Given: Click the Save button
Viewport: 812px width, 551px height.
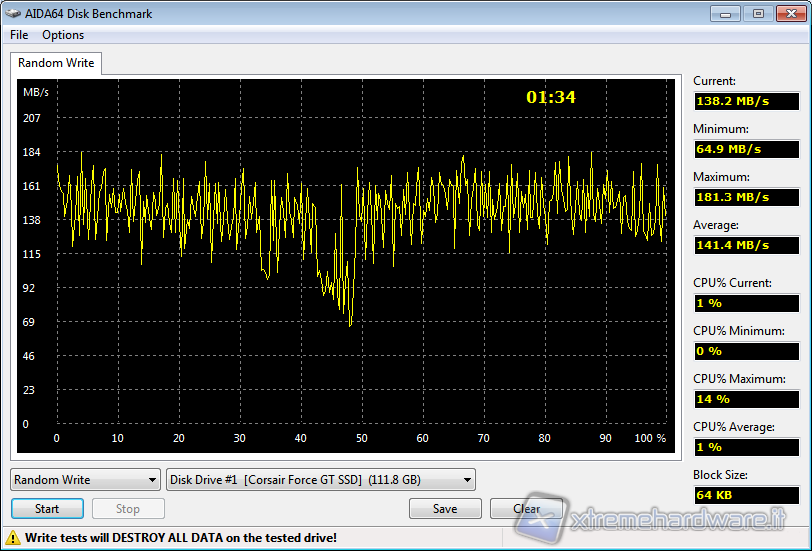Looking at the screenshot, I should point(445,509).
